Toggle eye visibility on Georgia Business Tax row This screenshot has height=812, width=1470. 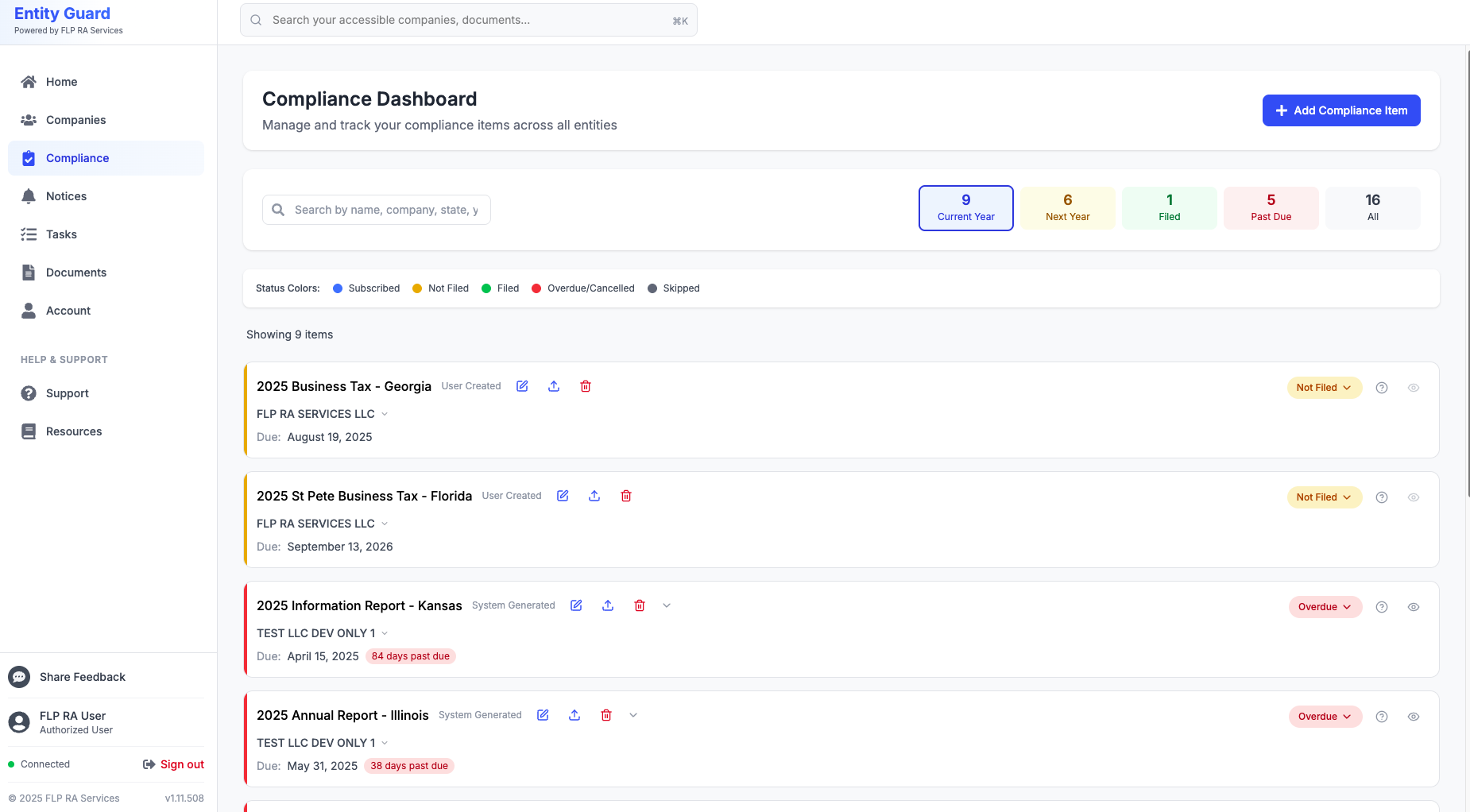pos(1414,388)
